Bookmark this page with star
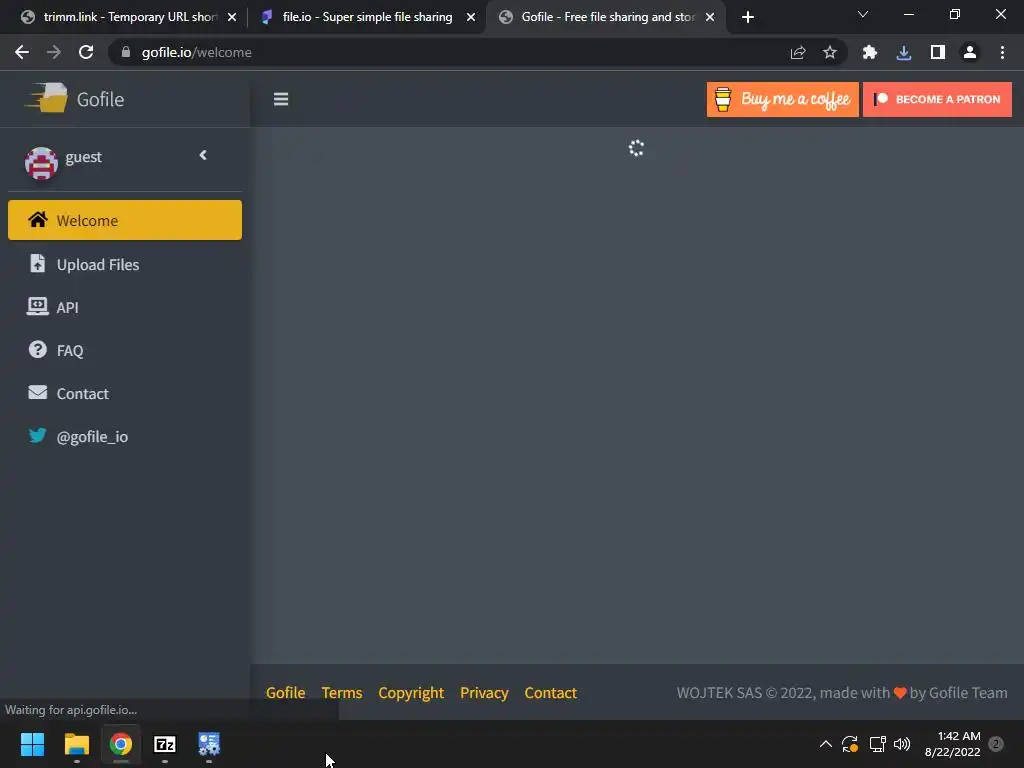Viewport: 1024px width, 768px height. click(x=829, y=52)
